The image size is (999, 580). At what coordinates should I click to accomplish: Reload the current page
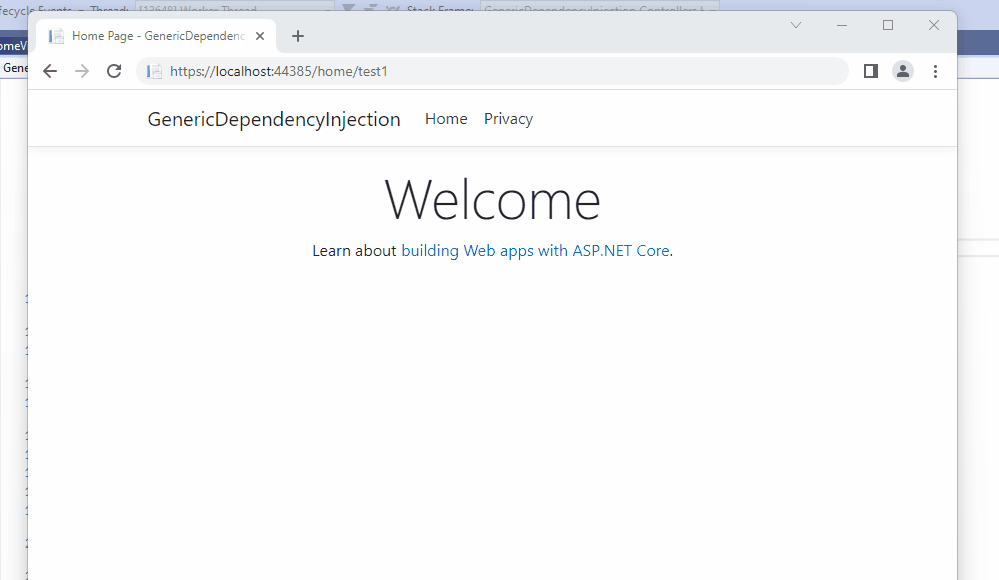(x=114, y=71)
